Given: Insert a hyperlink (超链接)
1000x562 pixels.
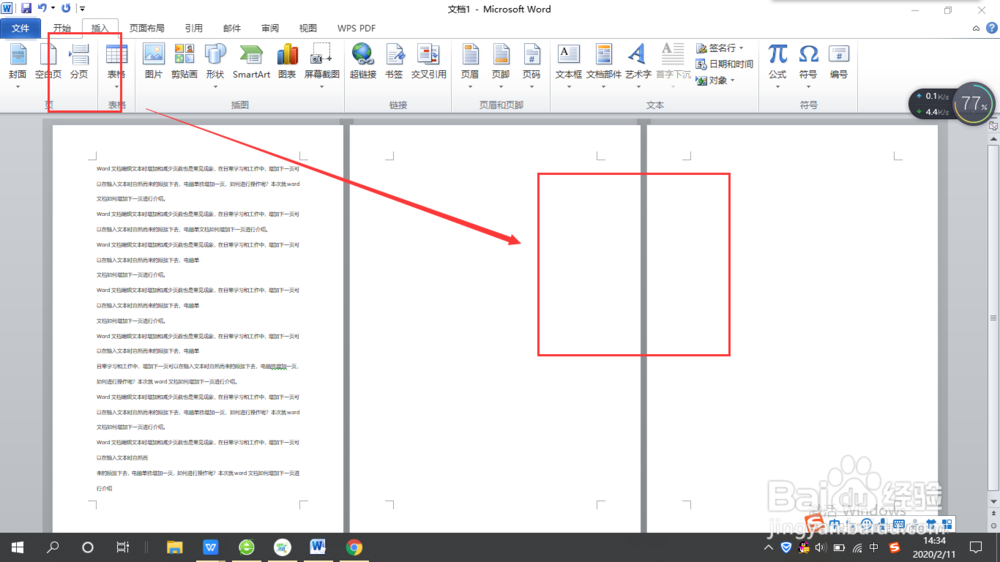Looking at the screenshot, I should coord(363,63).
